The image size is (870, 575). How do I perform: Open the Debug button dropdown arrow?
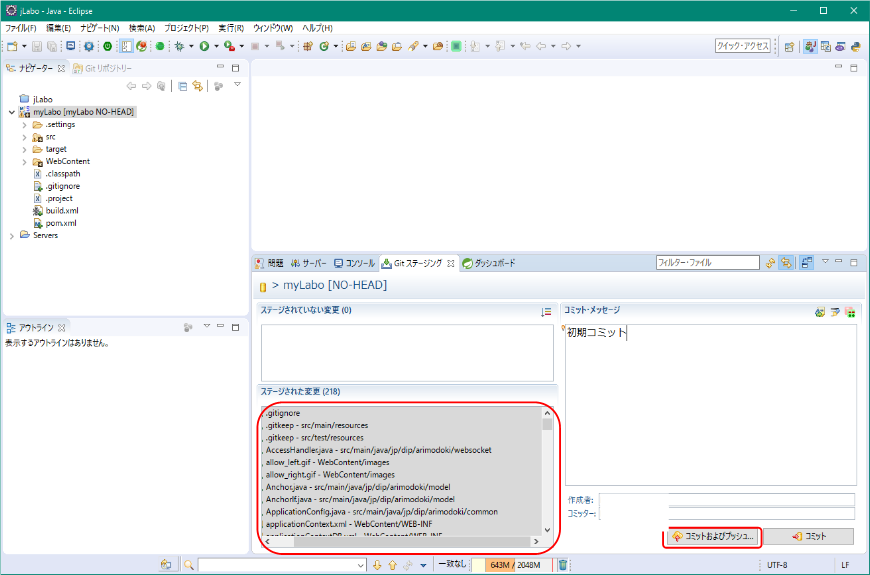191,47
